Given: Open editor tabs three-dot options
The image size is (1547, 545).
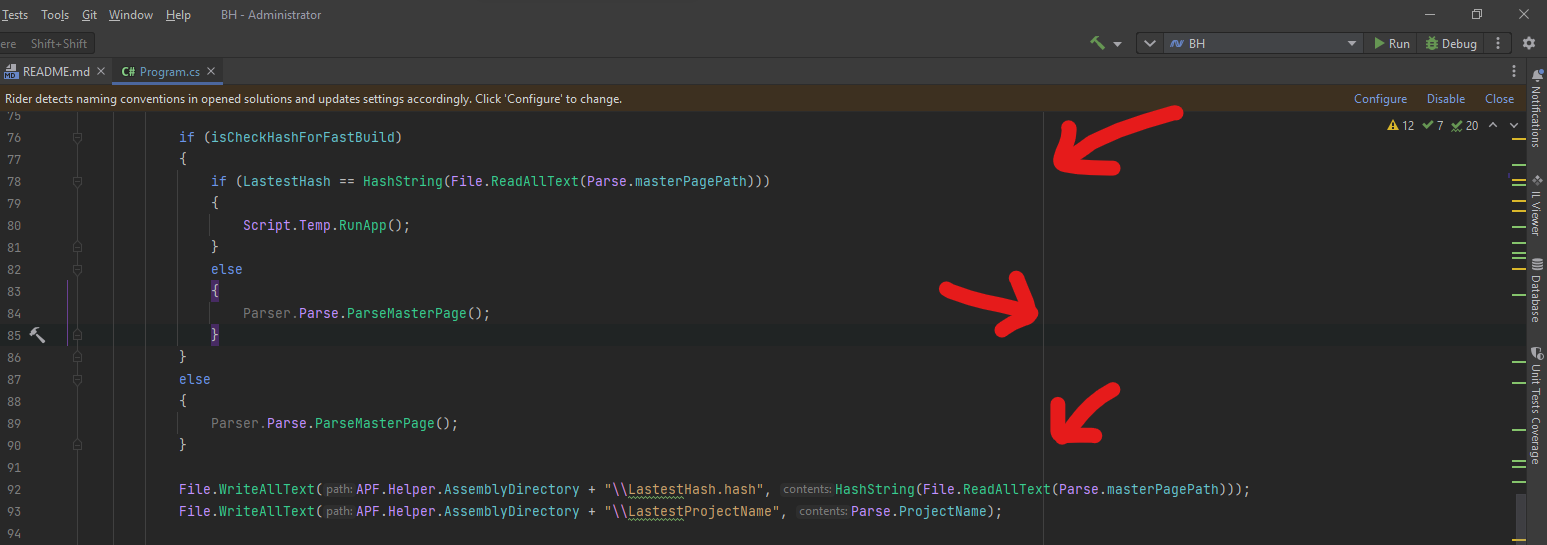Looking at the screenshot, I should (1514, 72).
